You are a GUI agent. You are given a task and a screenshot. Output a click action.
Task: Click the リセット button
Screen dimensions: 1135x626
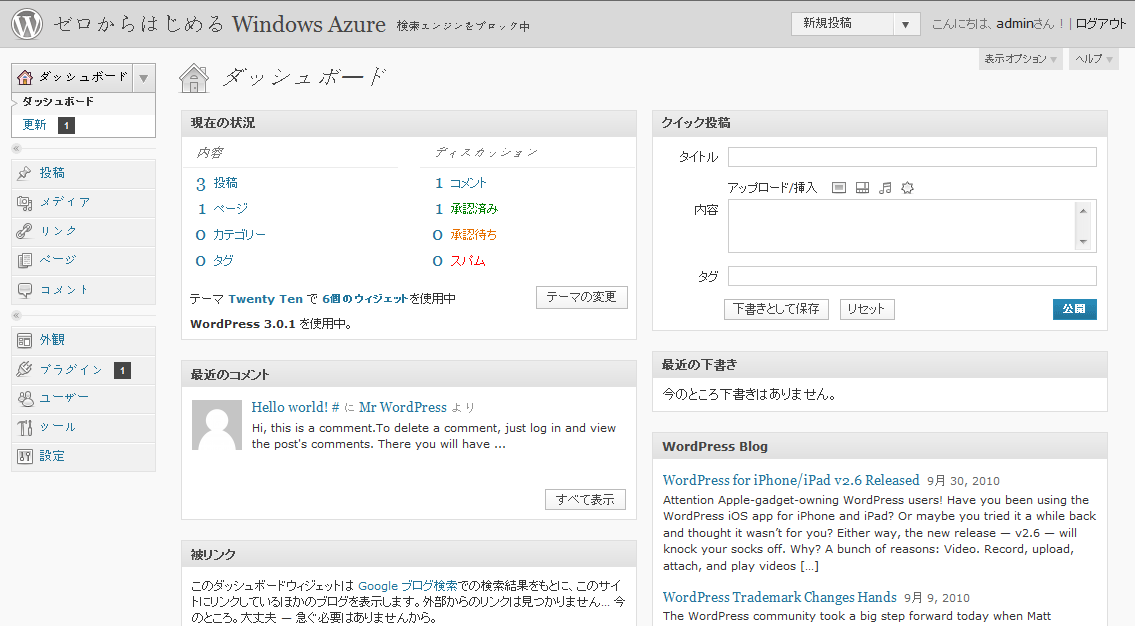pos(866,309)
